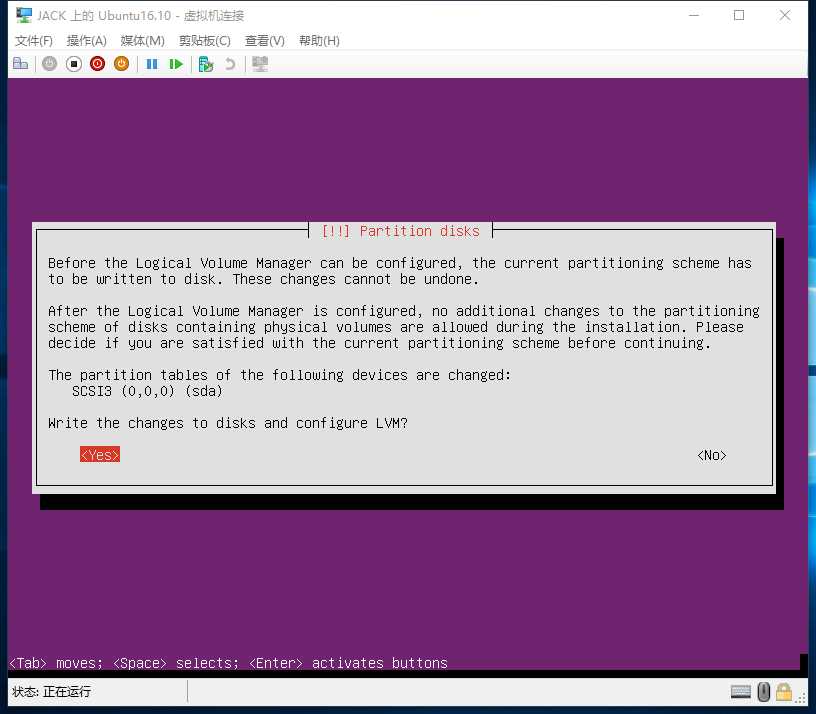Viewport: 816px width, 714px height.
Task: Click the keyboard status icon
Action: [741, 692]
